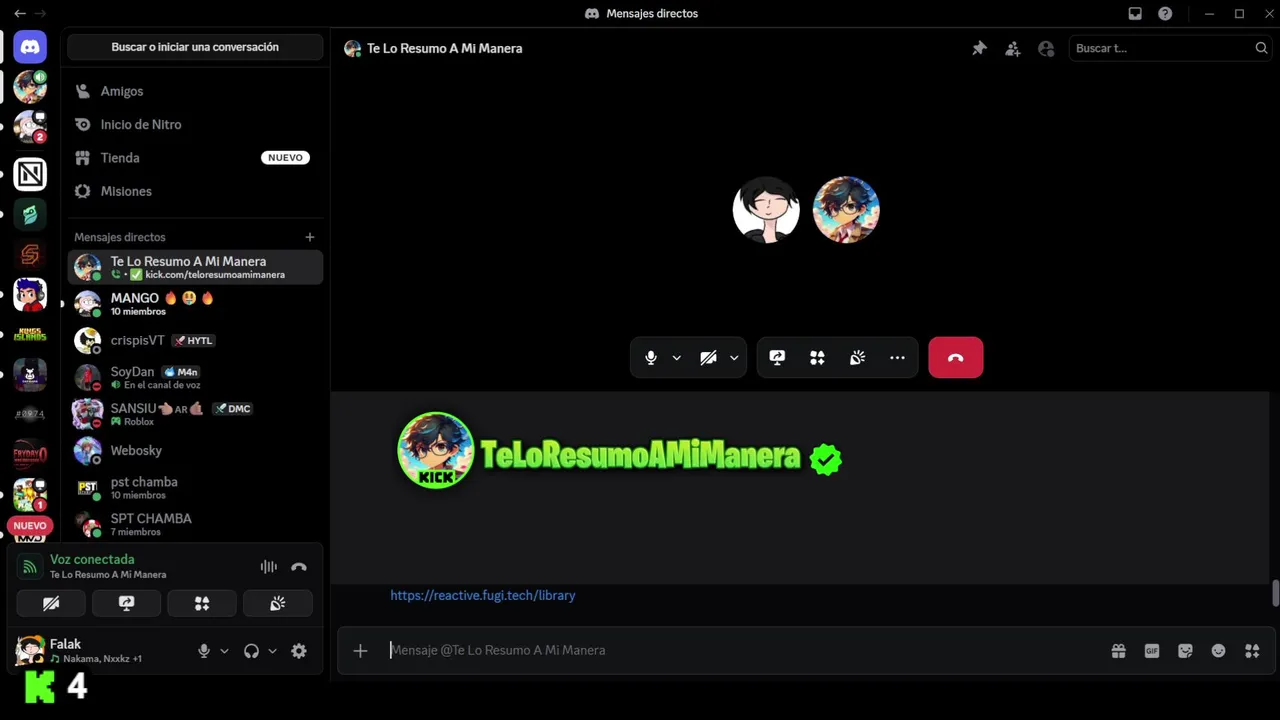Viewport: 1280px width, 720px height.
Task: Open attachment plus button in message bar
Action: 360,651
